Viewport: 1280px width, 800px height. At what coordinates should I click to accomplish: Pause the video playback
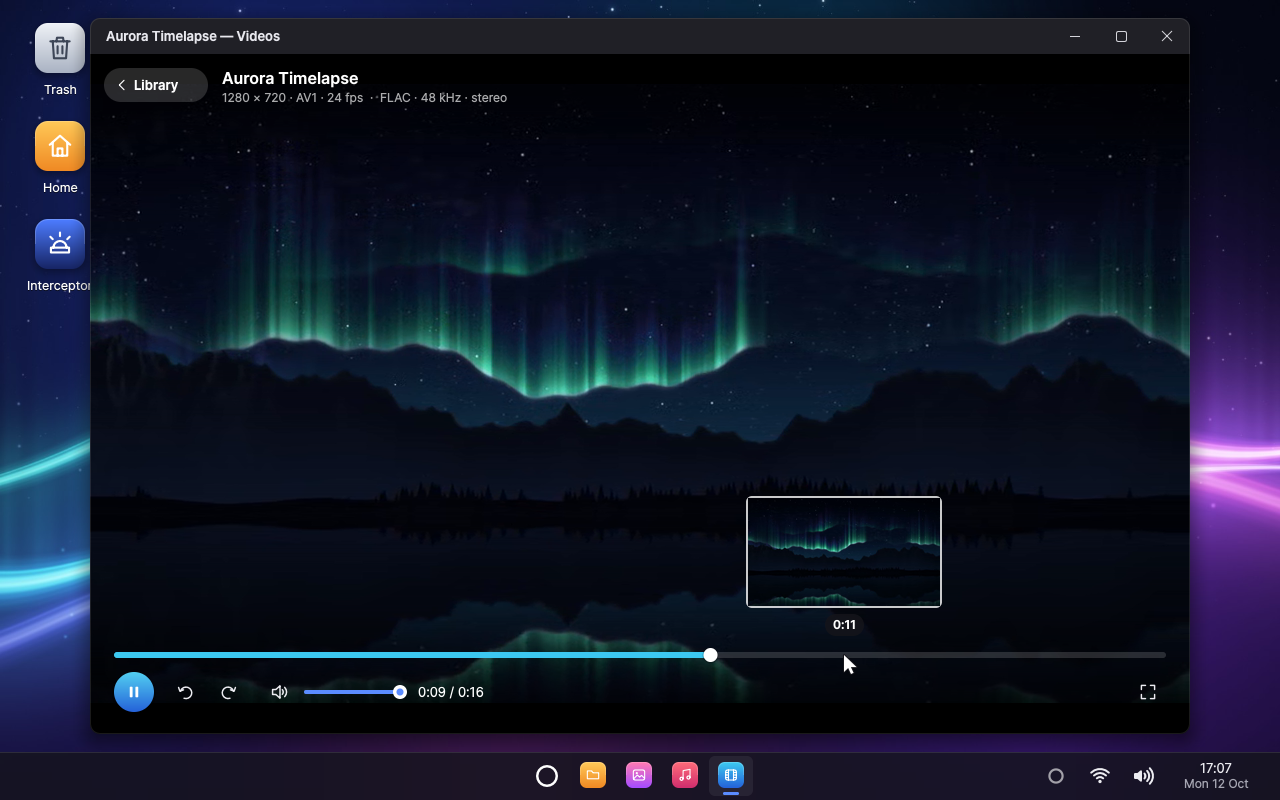[134, 692]
